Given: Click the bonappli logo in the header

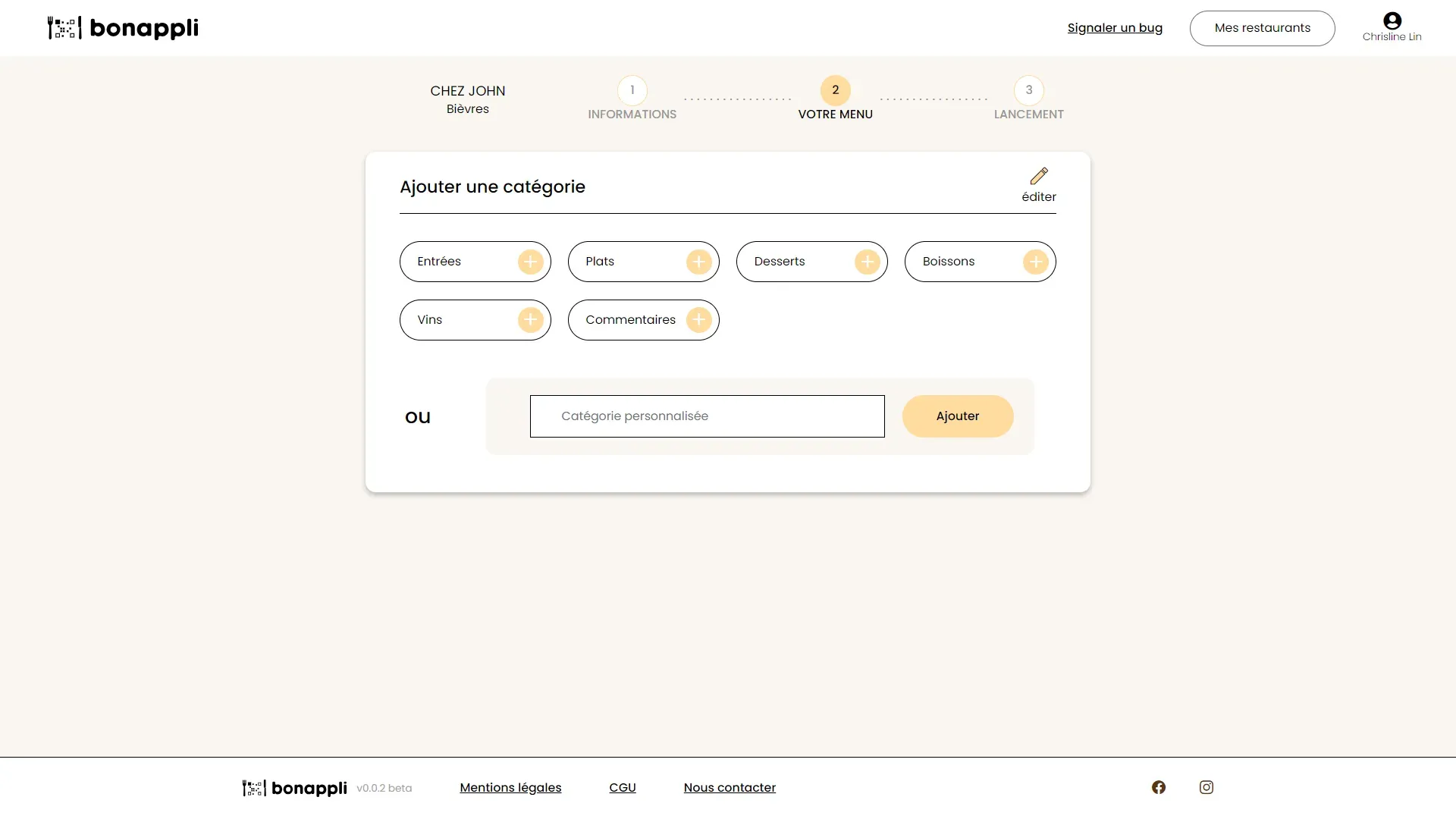Looking at the screenshot, I should (123, 28).
